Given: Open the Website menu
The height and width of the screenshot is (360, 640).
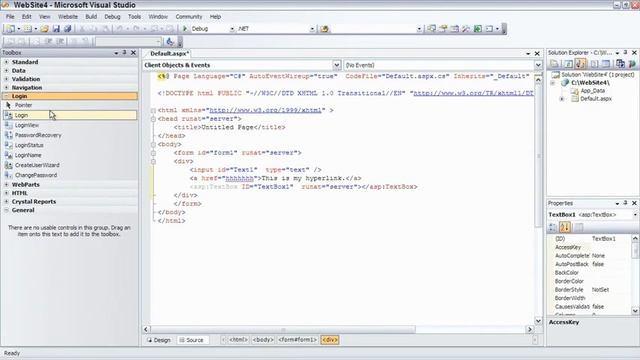Looking at the screenshot, I should pyautogui.click(x=68, y=17).
